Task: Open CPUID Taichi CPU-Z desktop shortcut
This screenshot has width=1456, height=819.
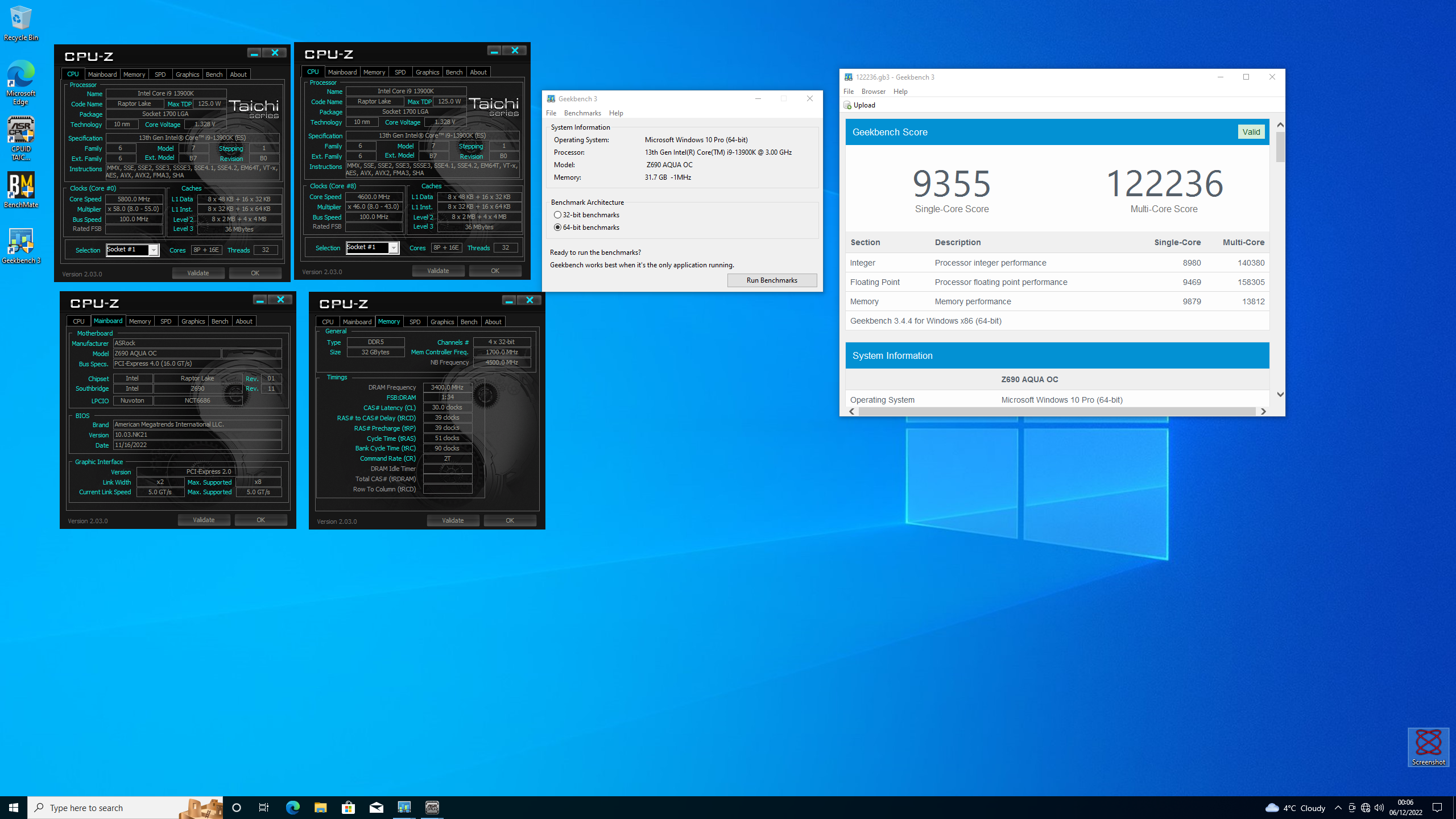Action: click(21, 139)
